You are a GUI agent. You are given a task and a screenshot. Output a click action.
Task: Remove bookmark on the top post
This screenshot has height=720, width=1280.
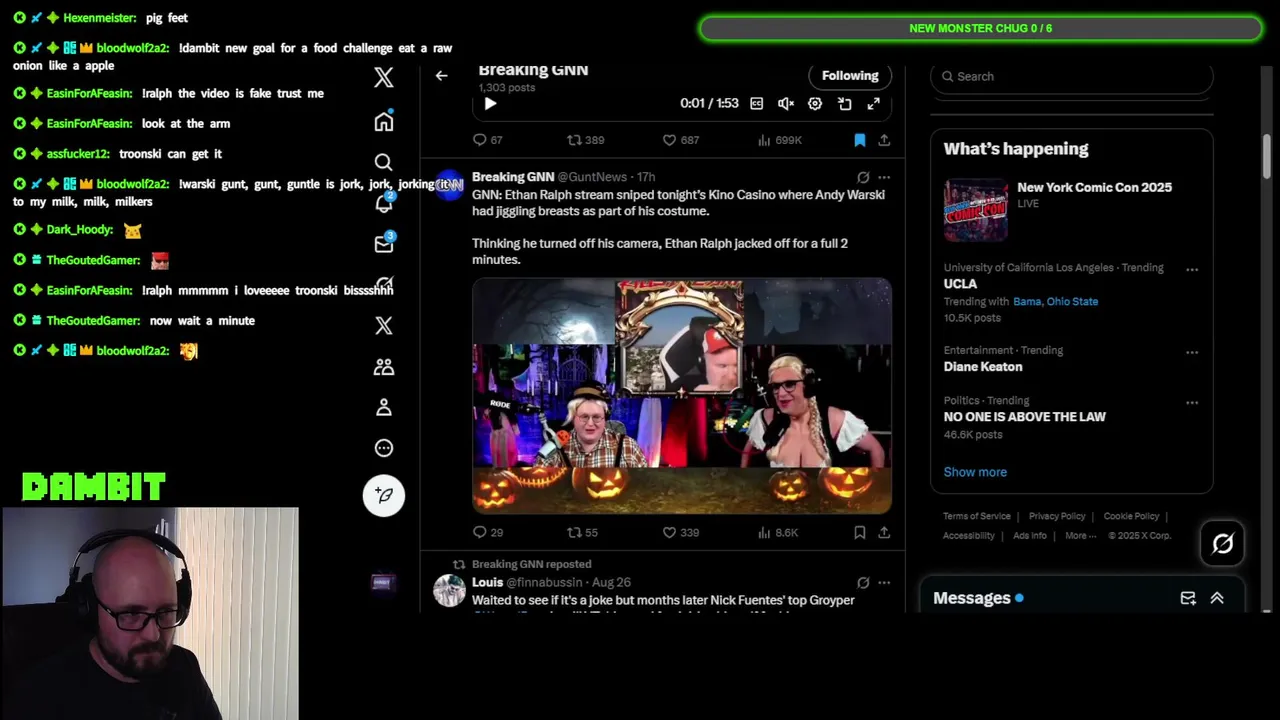point(859,140)
